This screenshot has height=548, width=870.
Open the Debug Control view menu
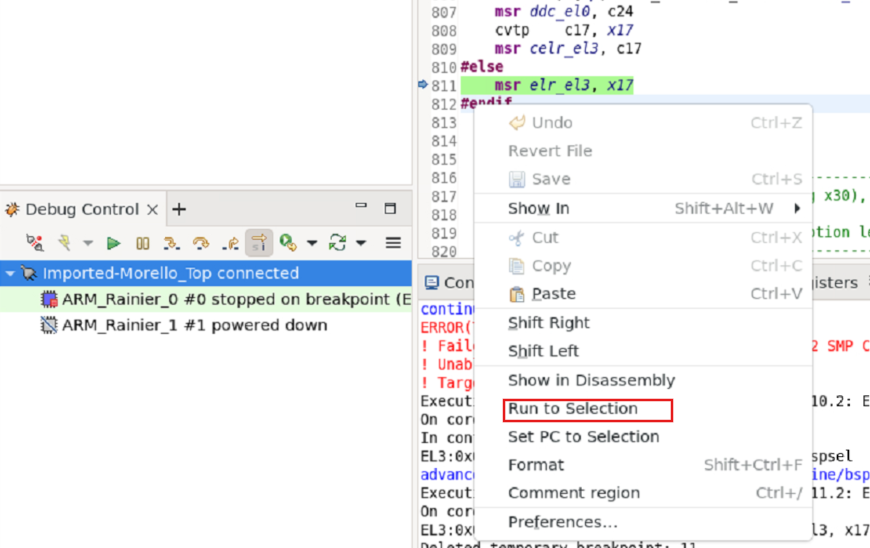[x=393, y=243]
